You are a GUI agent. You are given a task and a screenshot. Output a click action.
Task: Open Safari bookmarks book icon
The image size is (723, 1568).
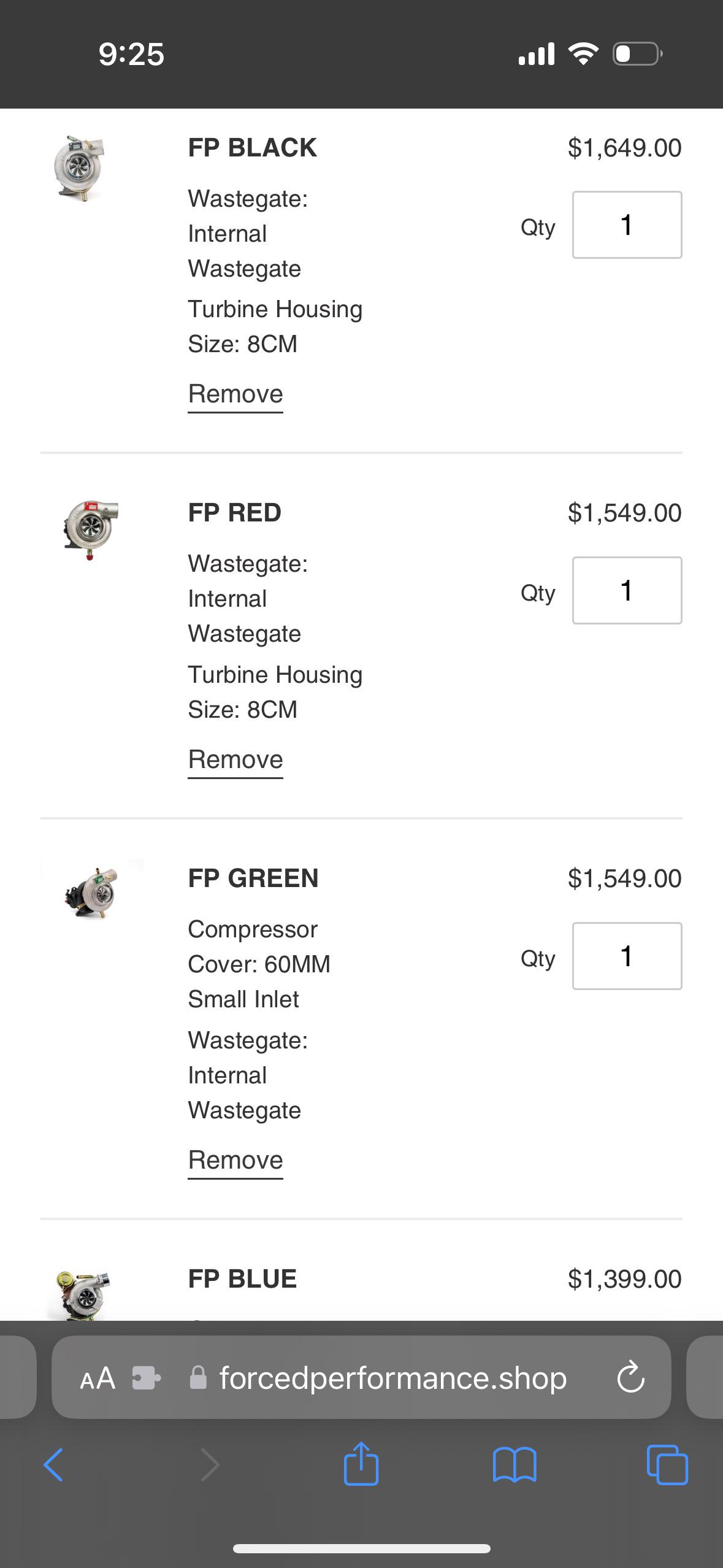(515, 1465)
